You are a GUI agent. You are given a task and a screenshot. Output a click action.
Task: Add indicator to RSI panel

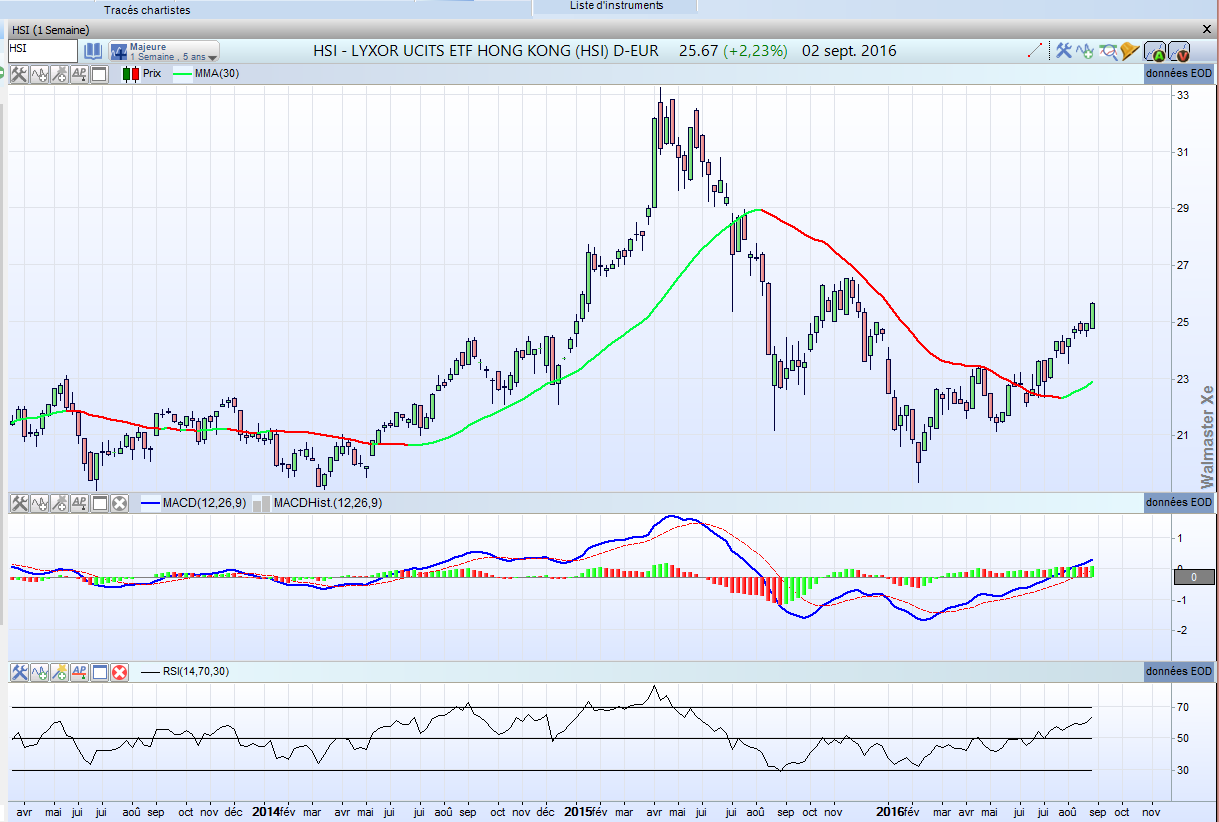tap(39, 672)
